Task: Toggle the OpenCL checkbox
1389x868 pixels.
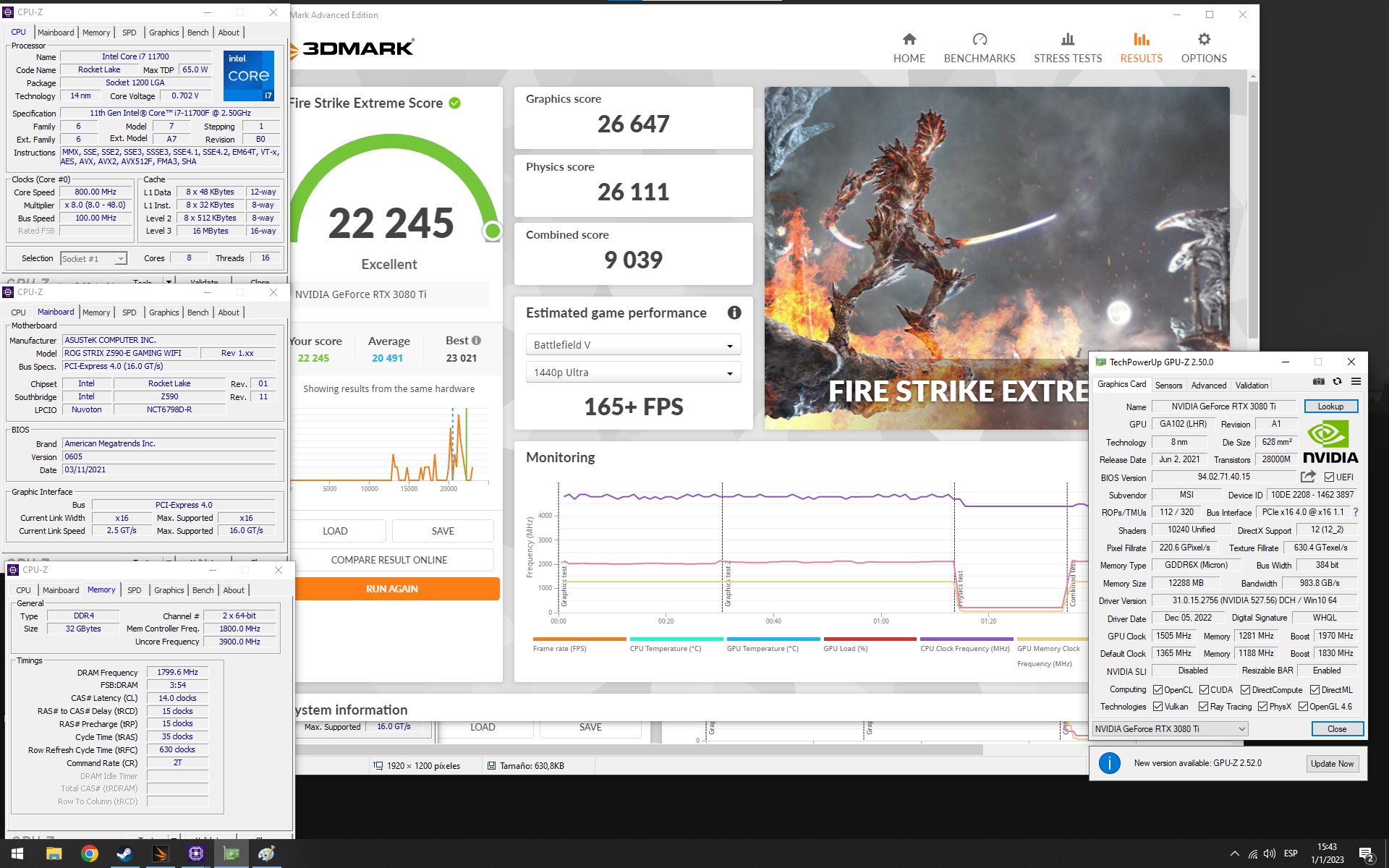Action: pos(1157,689)
